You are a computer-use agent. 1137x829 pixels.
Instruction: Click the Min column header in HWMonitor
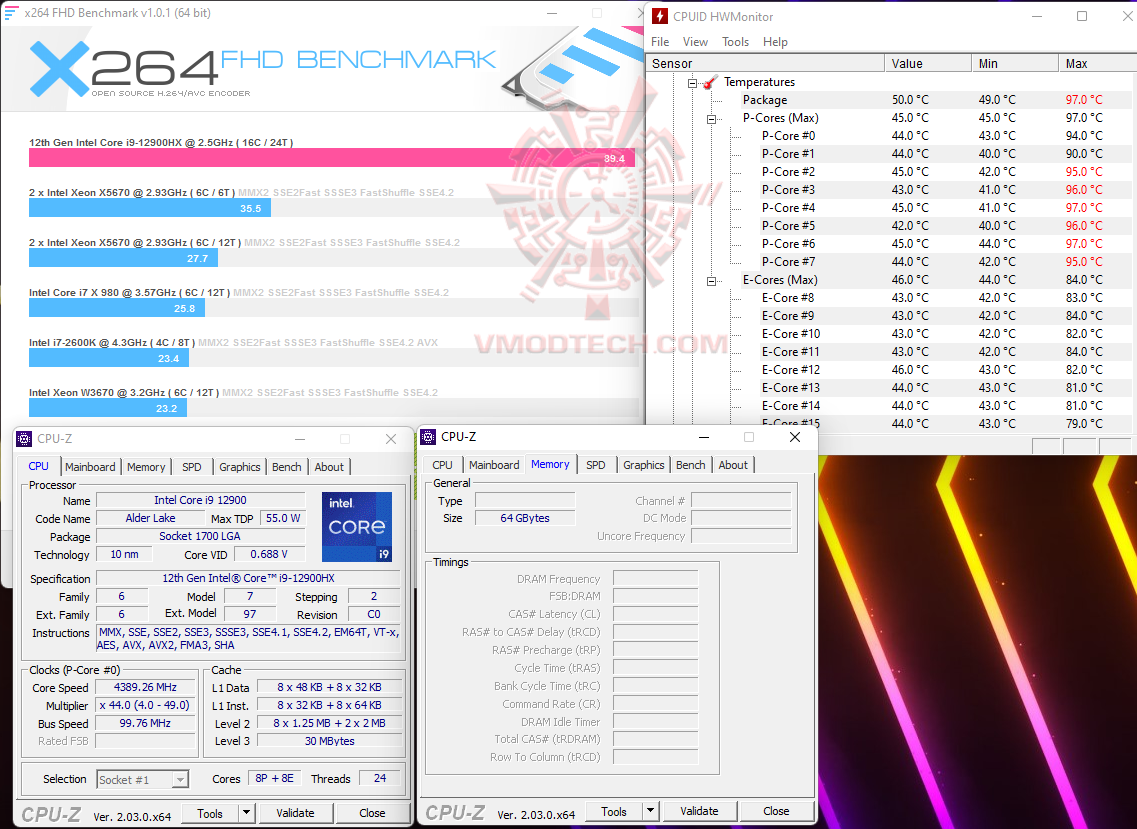tap(1015, 64)
